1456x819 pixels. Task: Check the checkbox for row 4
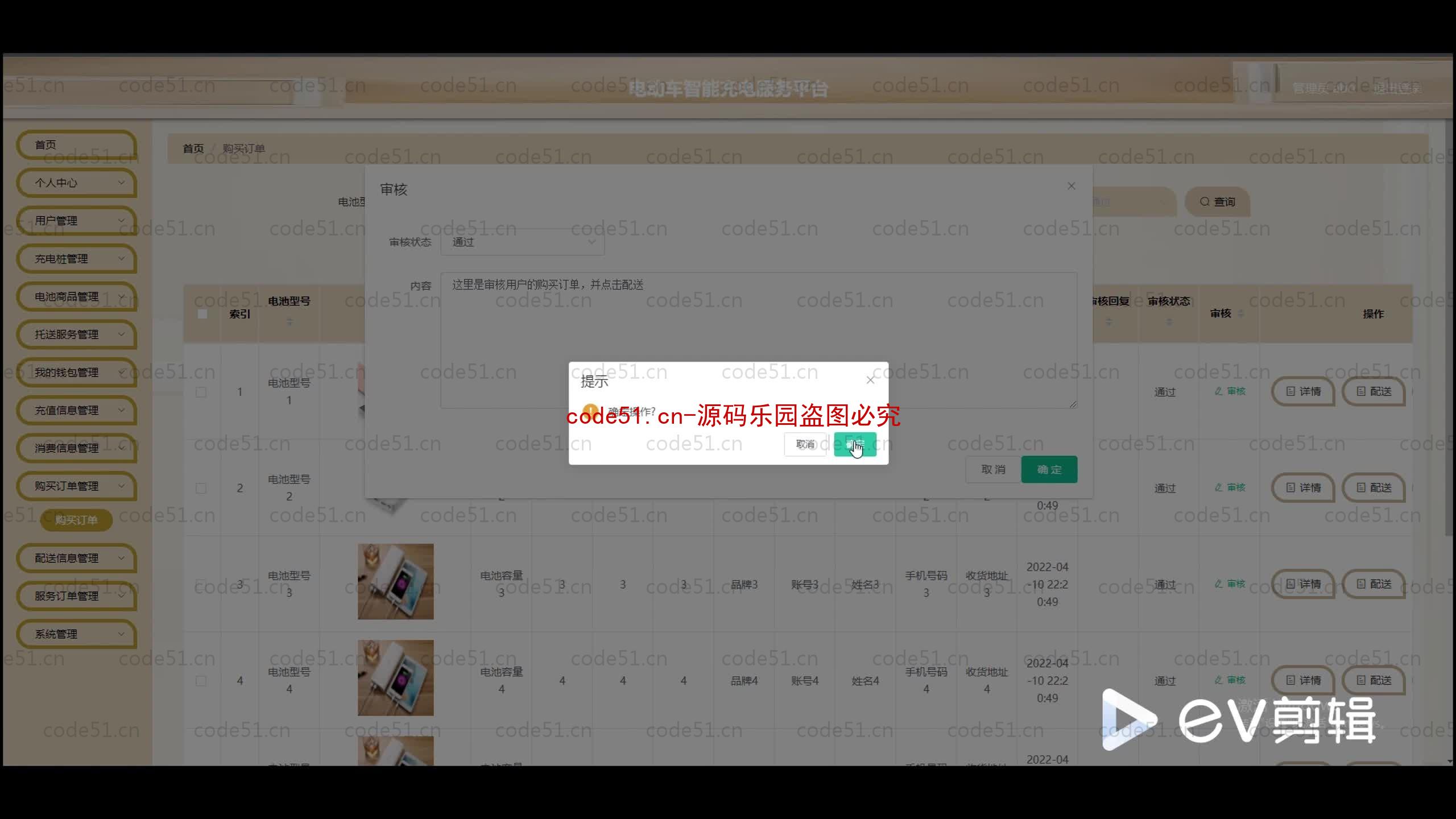click(x=201, y=681)
